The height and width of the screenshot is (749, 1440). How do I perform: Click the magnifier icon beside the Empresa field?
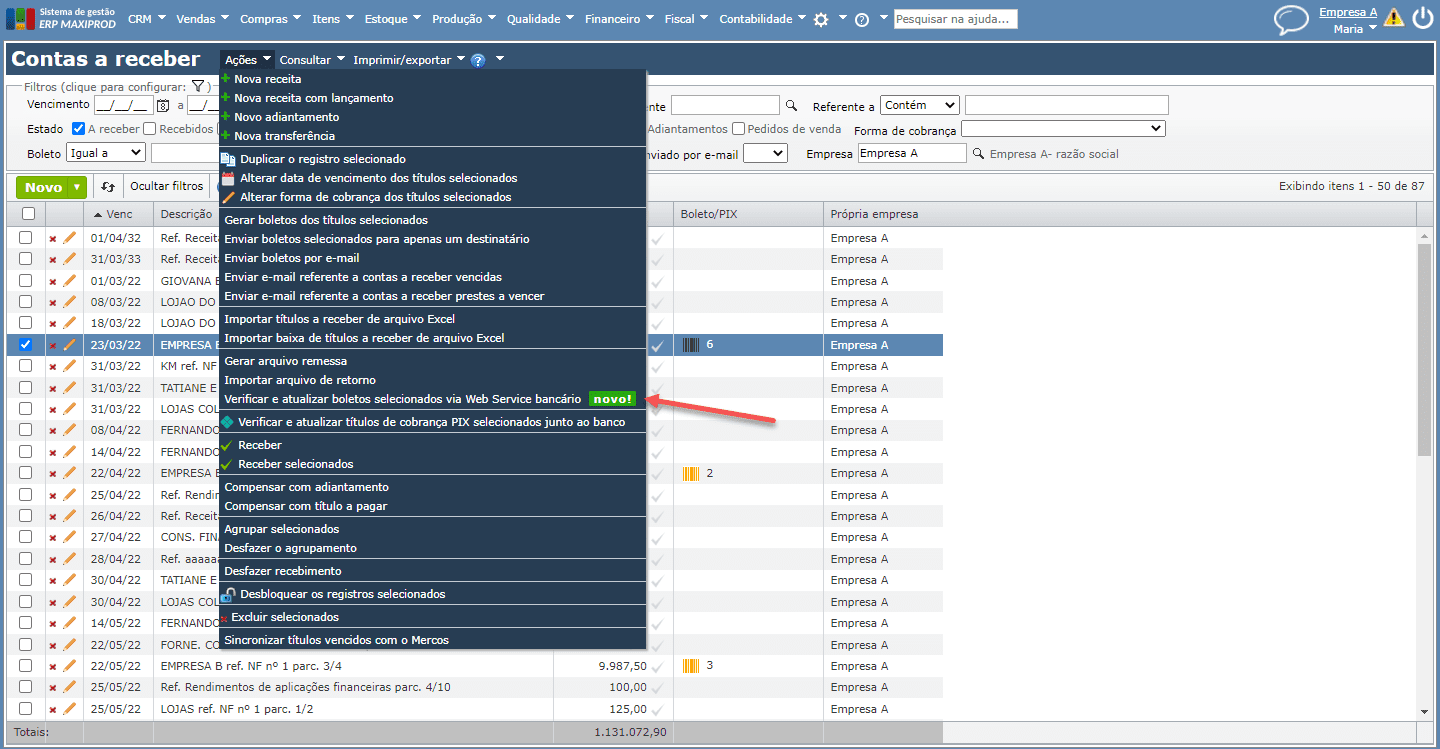[978, 154]
